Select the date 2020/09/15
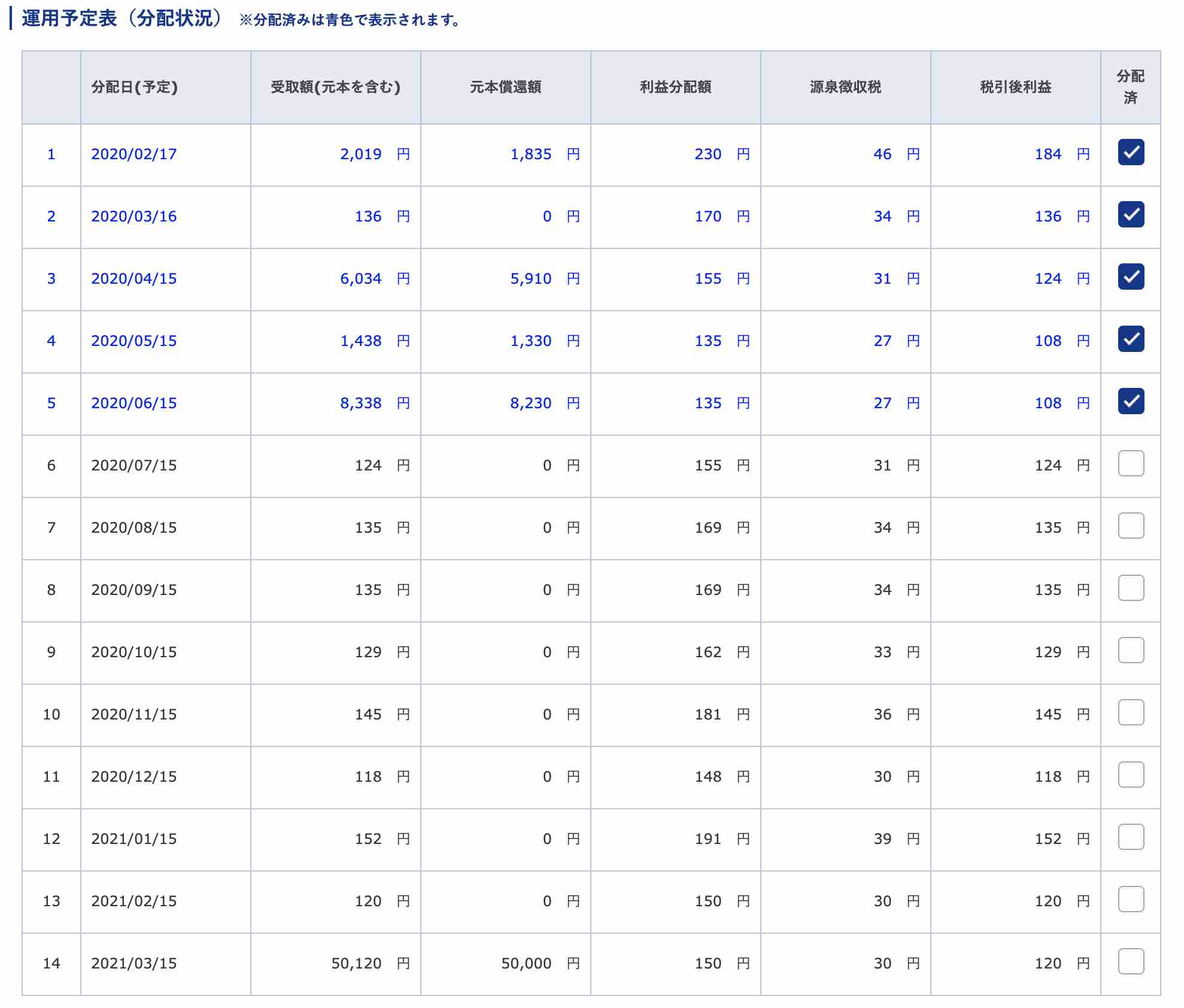 tap(134, 590)
